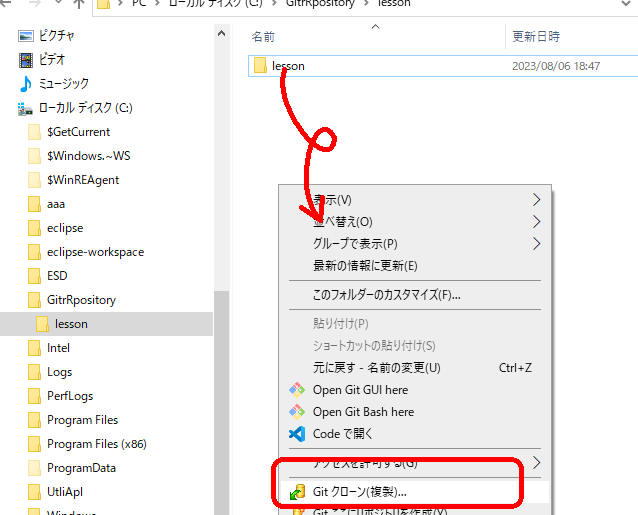Click the VS Code icon in context menu
The image size is (638, 515).
pyautogui.click(x=297, y=434)
